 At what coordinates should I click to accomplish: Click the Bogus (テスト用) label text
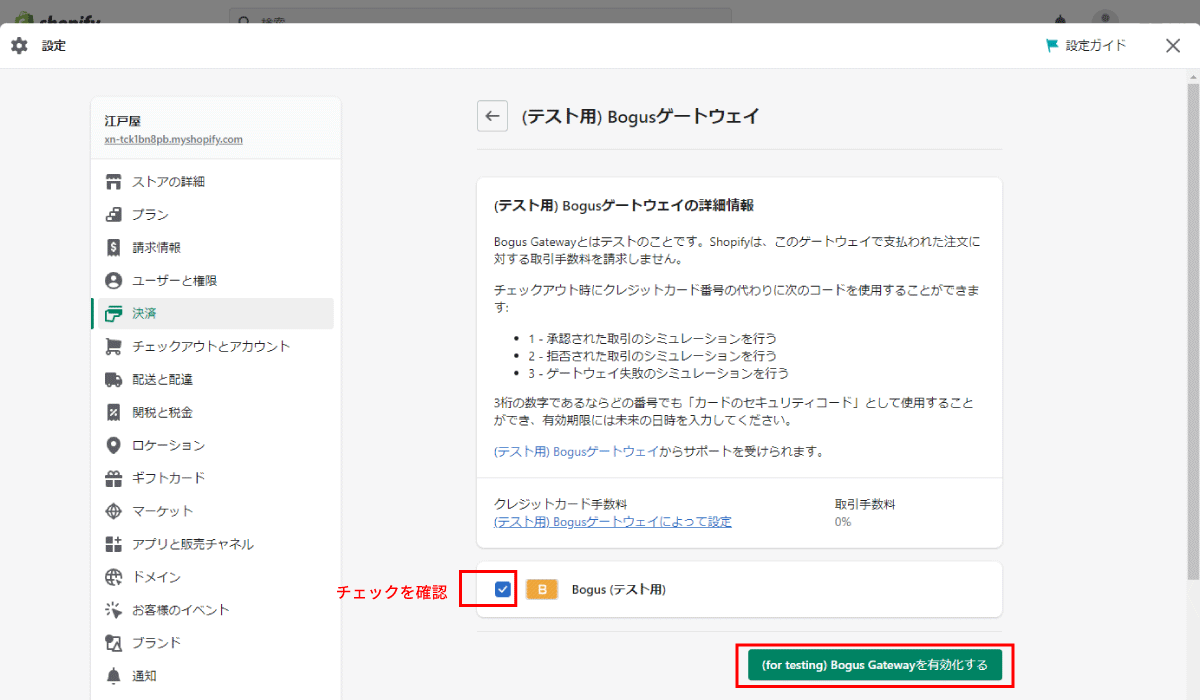[619, 590]
